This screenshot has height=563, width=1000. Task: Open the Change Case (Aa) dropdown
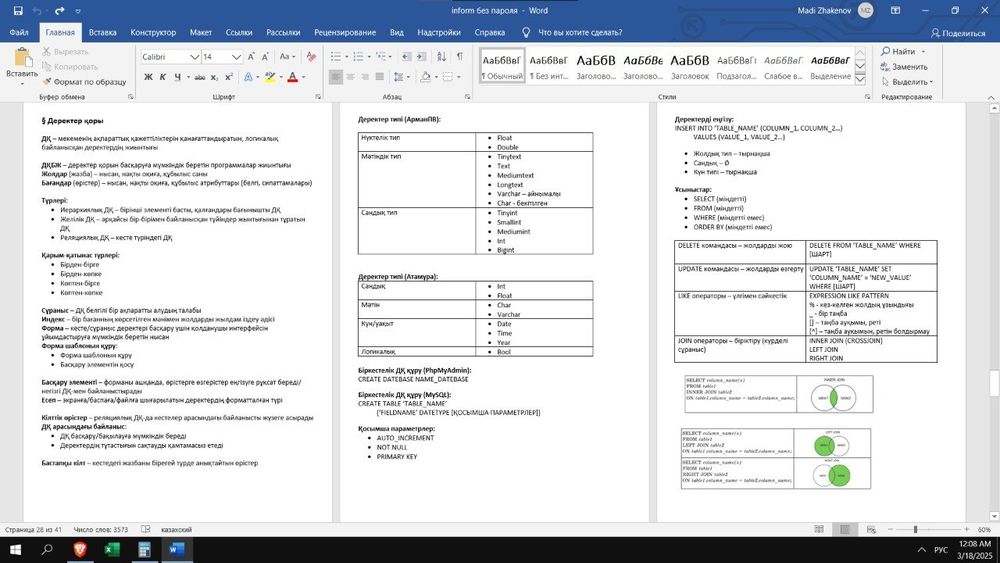288,57
